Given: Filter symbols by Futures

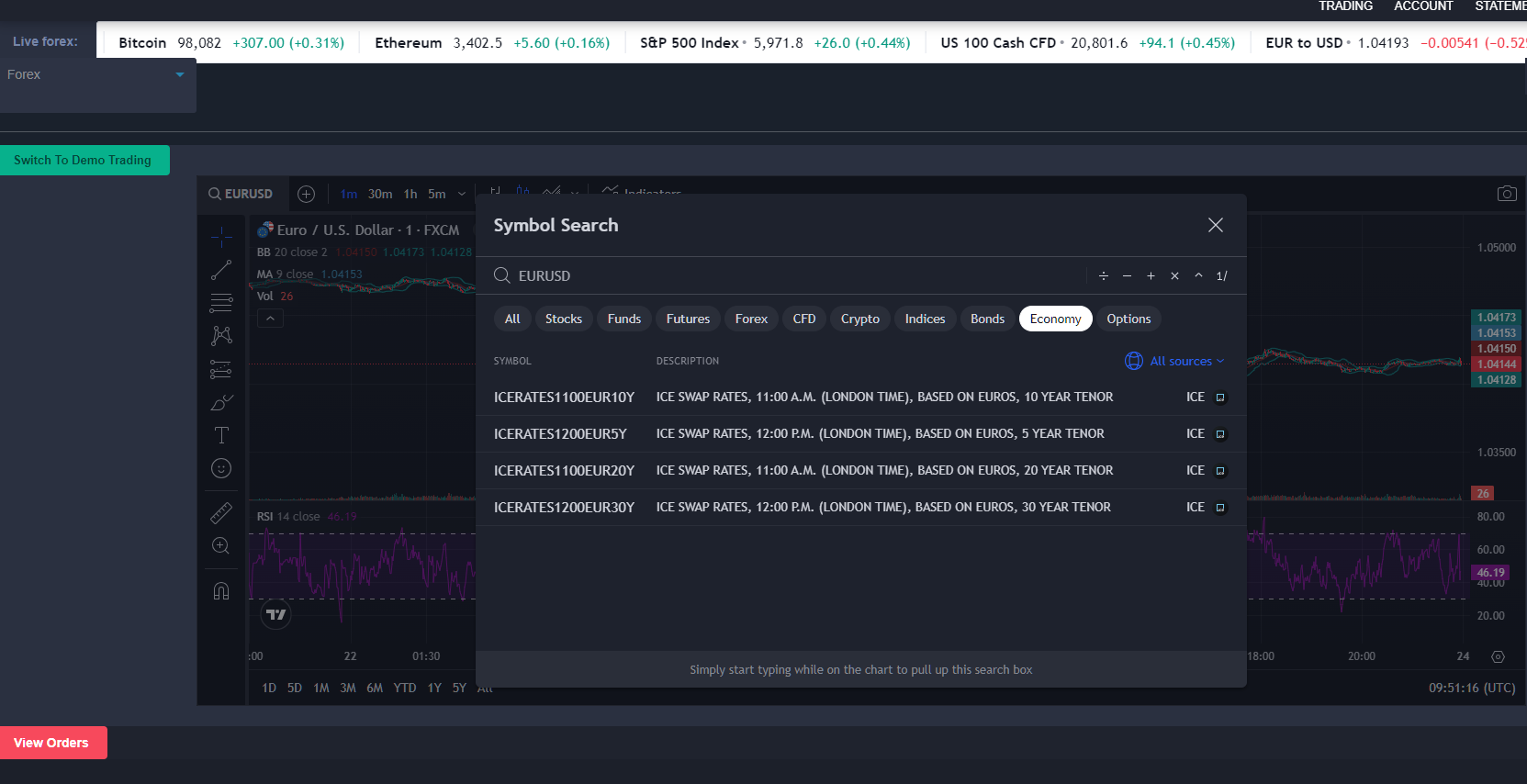Looking at the screenshot, I should click(688, 319).
